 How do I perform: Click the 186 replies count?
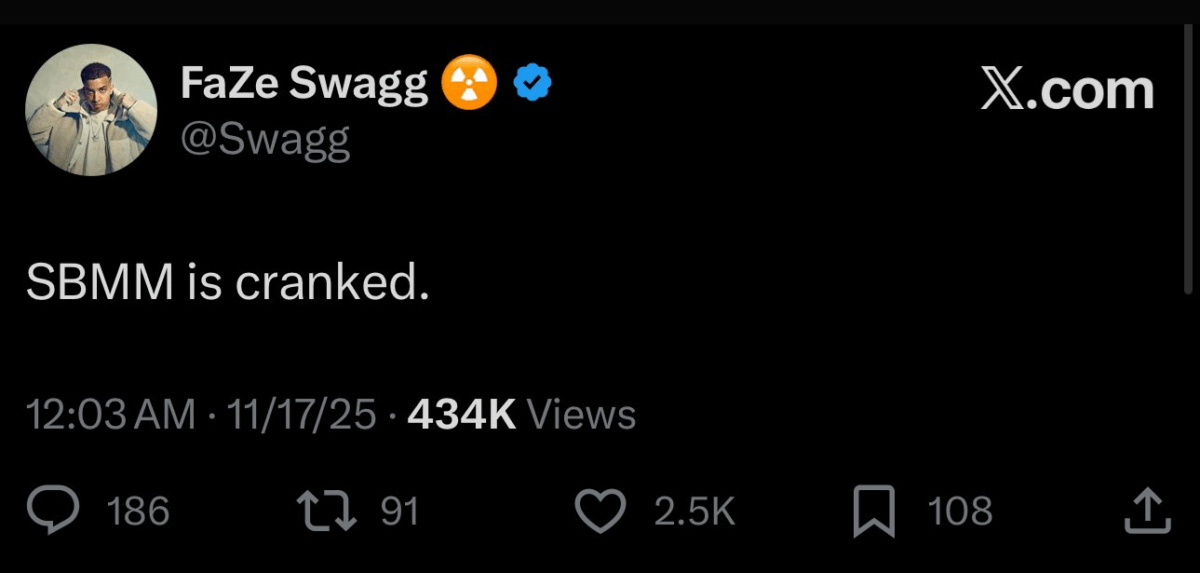138,512
